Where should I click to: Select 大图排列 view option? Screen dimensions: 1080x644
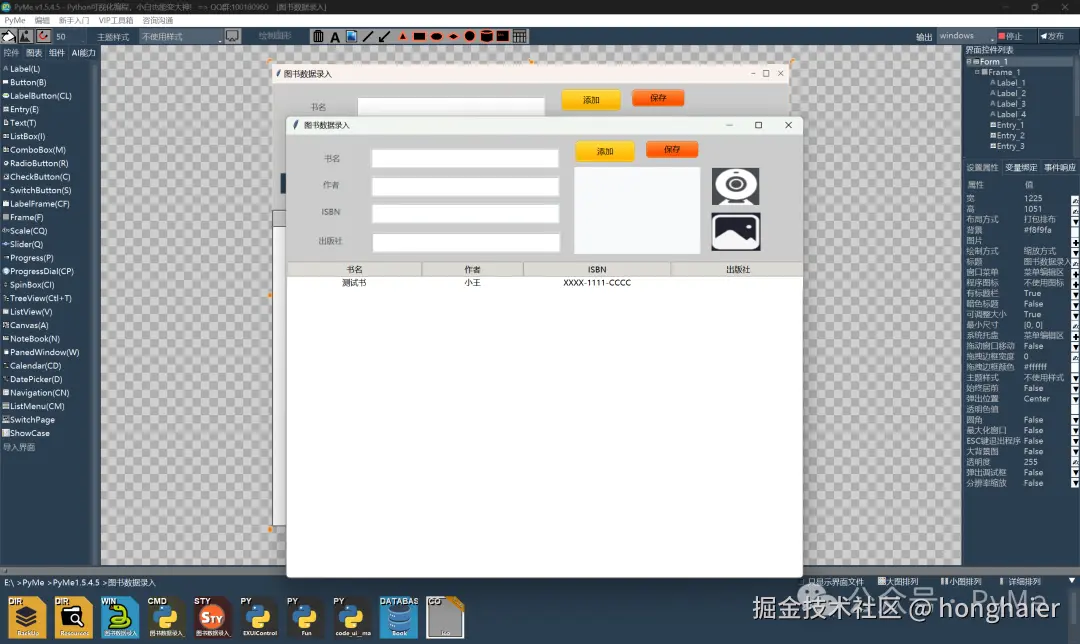point(898,581)
